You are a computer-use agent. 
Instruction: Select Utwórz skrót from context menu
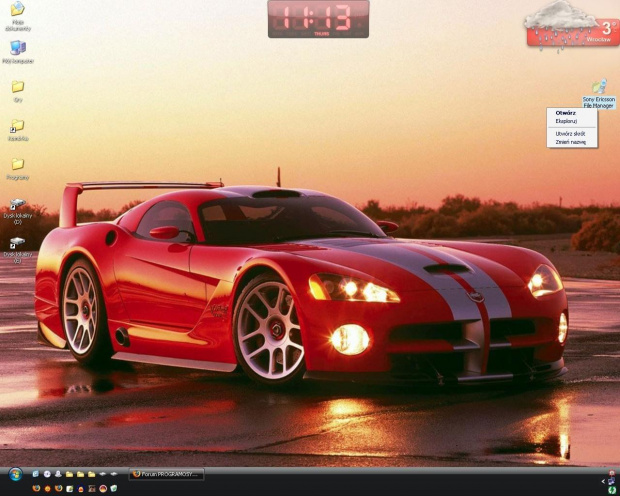(570, 133)
